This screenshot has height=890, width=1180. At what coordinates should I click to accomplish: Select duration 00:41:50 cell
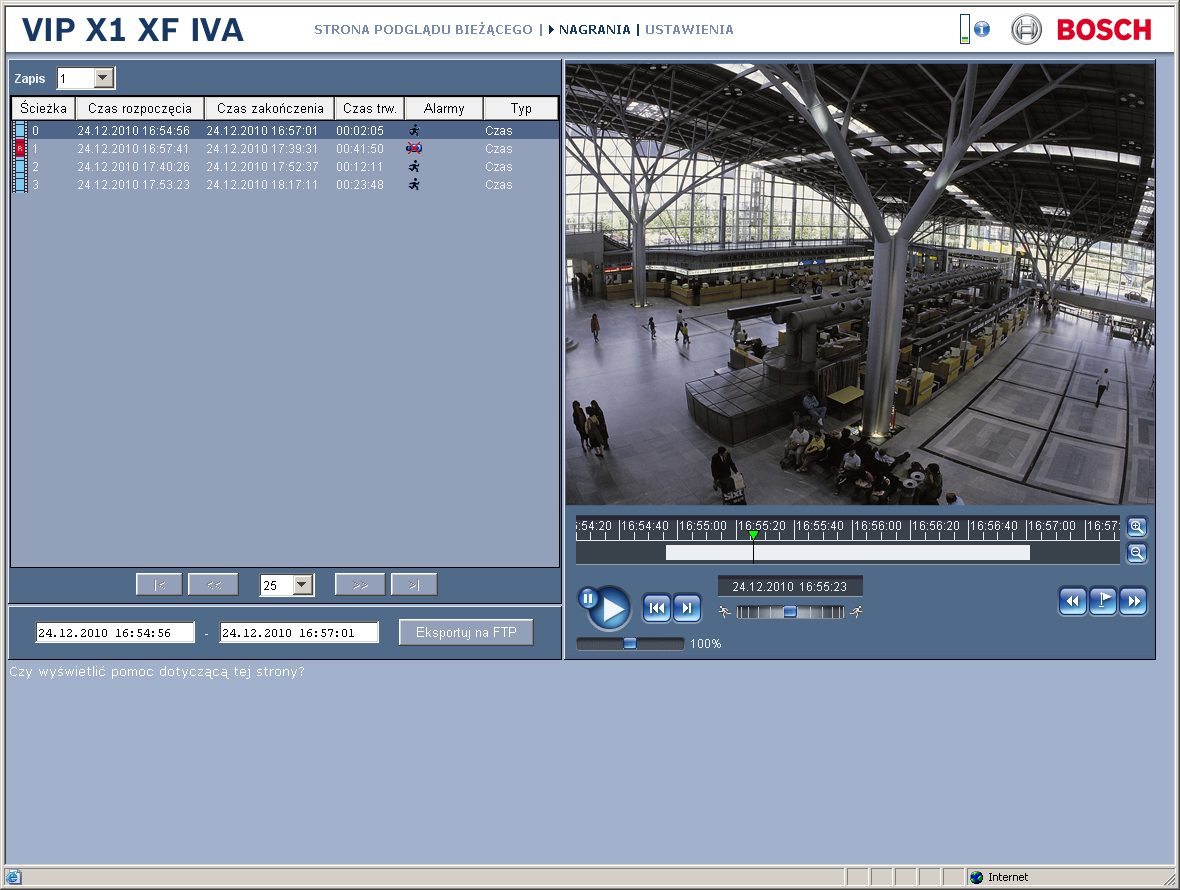click(x=360, y=149)
